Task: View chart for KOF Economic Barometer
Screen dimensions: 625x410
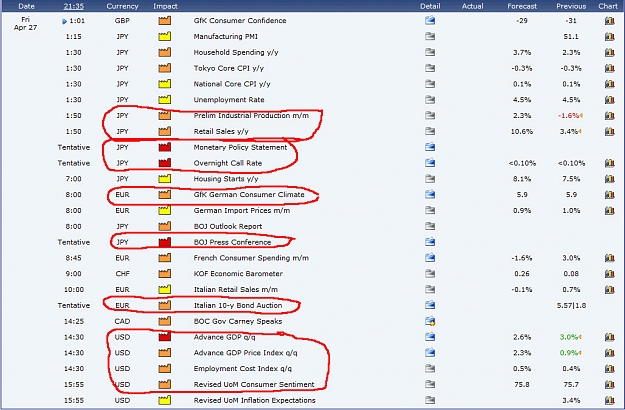Action: point(609,274)
